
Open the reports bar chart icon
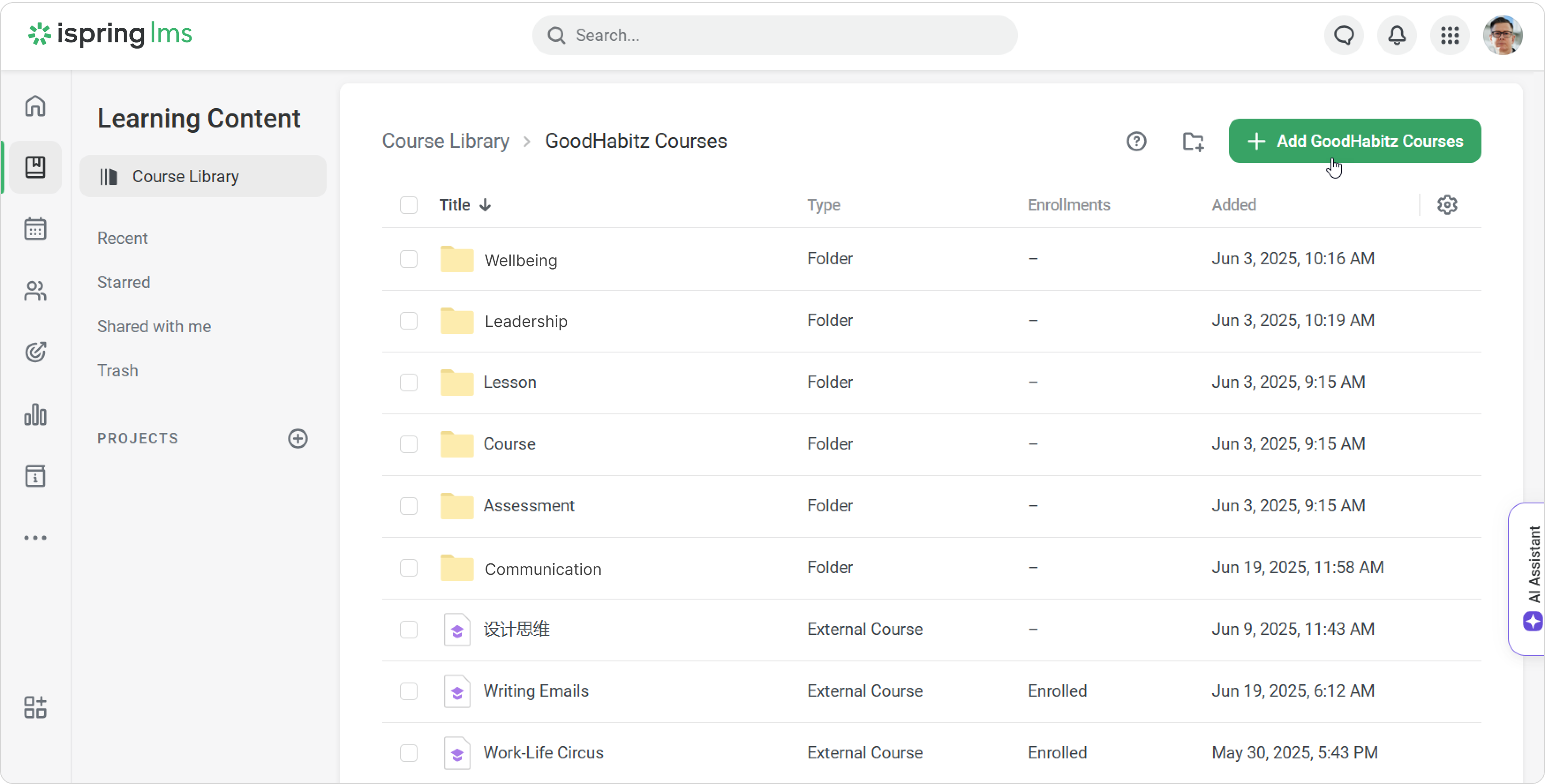point(35,414)
